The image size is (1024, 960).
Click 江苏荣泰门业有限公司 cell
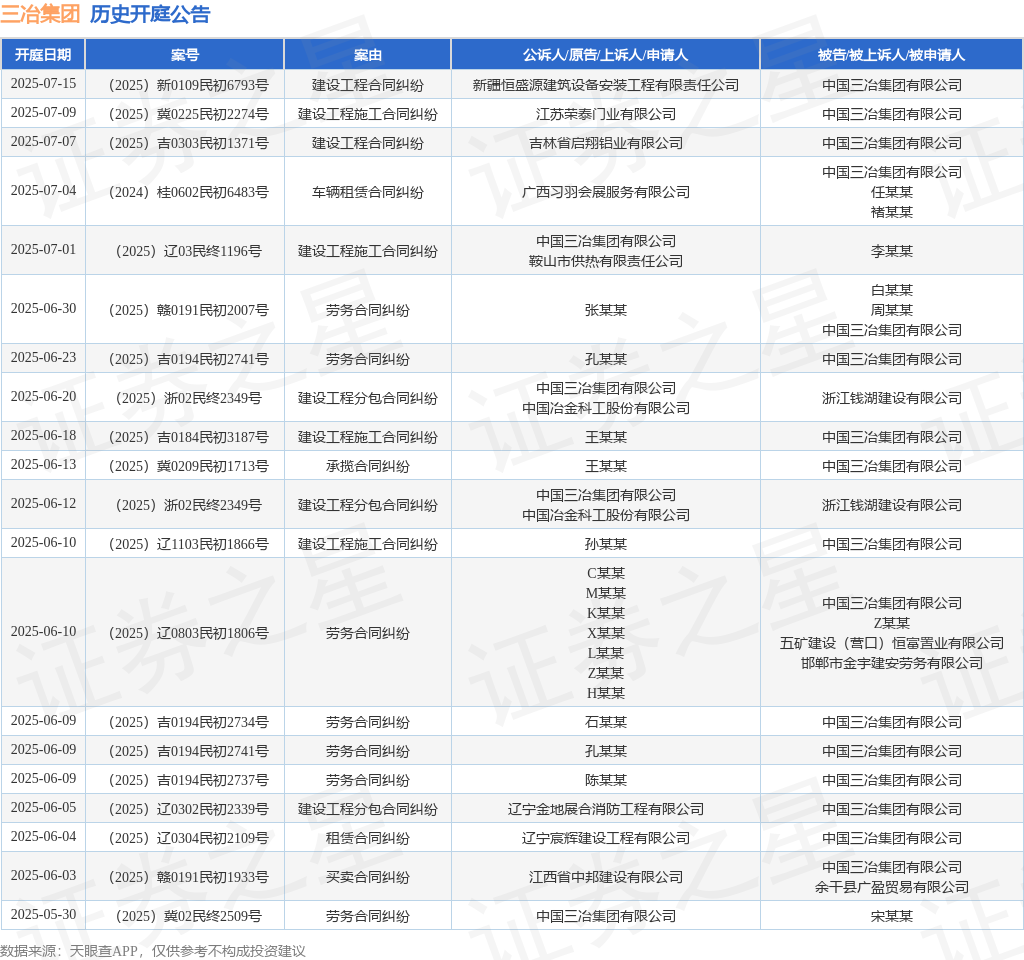[605, 114]
